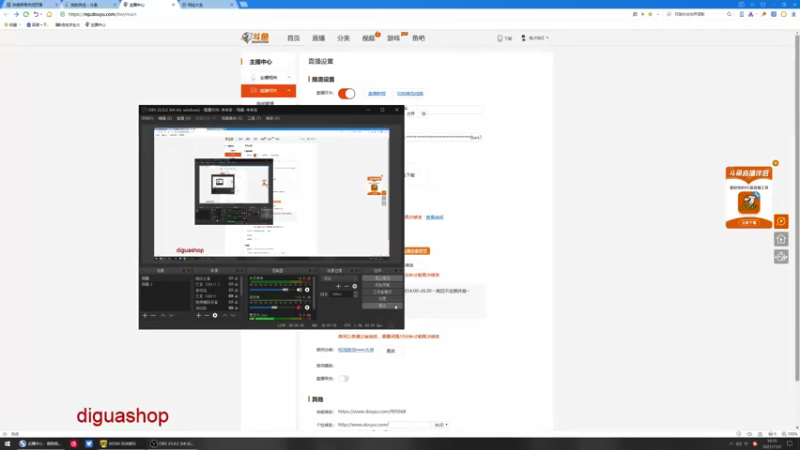Screen dimensions: 800x450
Task: Move source down in OBS Sources panel
Action: coord(233,315)
